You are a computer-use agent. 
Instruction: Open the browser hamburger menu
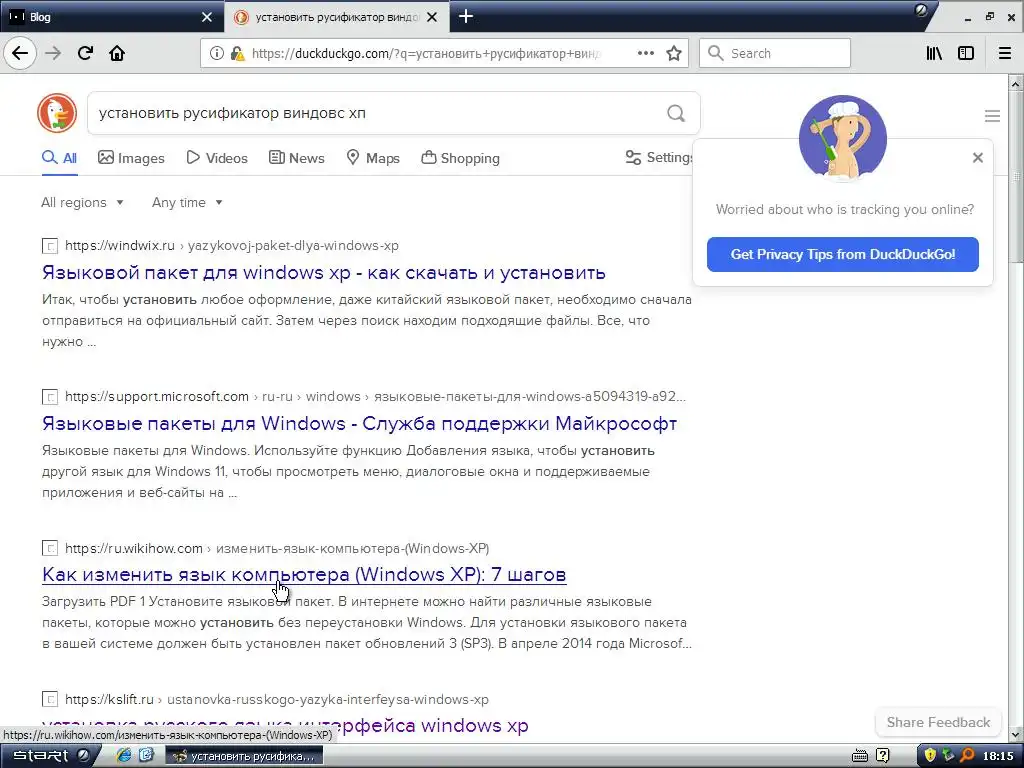(1005, 53)
